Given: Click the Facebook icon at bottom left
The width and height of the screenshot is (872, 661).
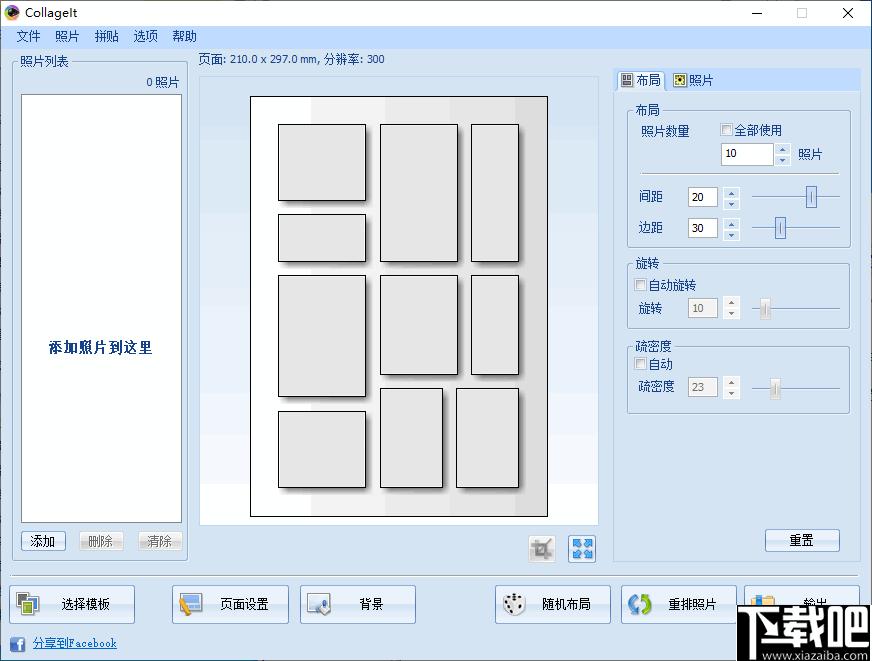Looking at the screenshot, I should pos(17,644).
